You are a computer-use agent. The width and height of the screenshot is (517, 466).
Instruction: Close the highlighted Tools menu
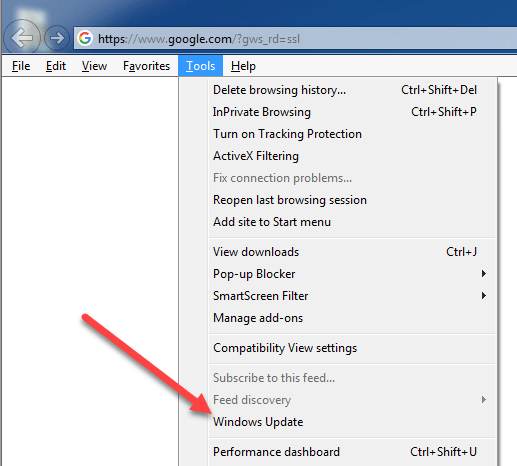200,66
